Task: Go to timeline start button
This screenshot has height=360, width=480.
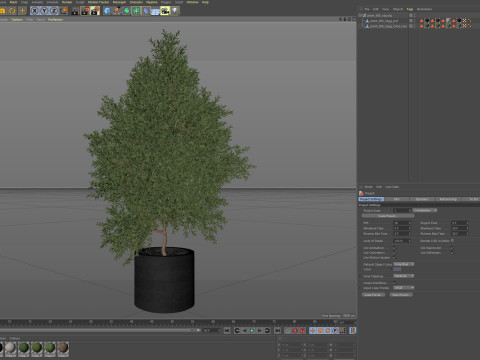Action: point(227,330)
